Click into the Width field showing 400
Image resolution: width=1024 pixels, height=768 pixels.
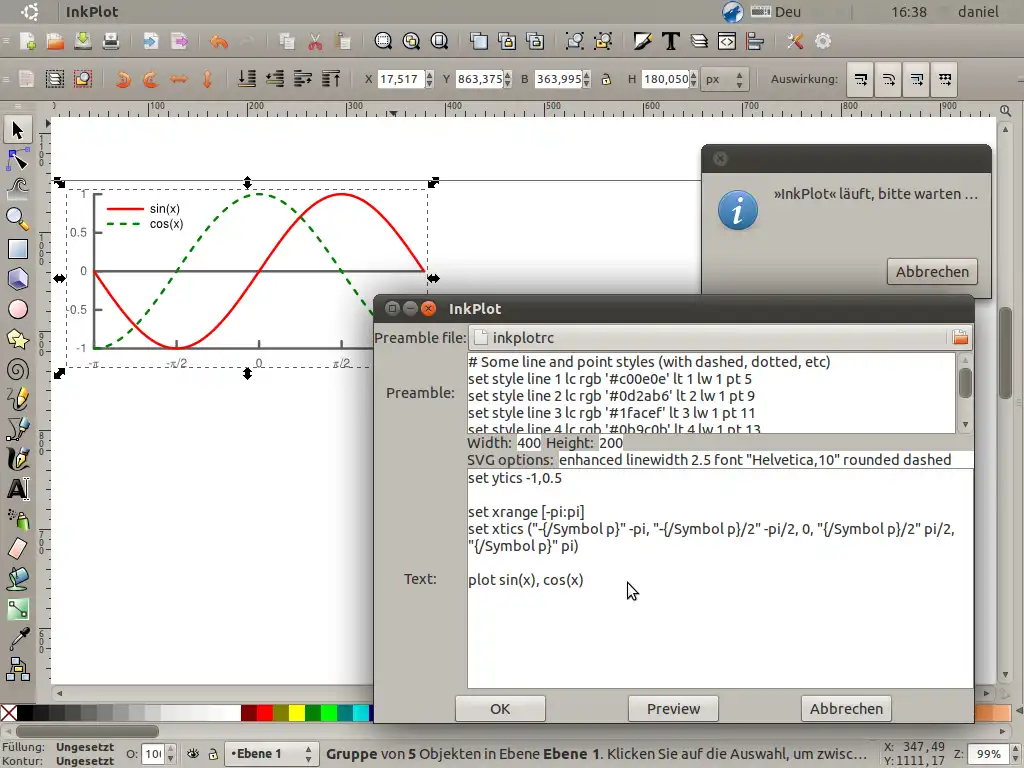coord(529,443)
